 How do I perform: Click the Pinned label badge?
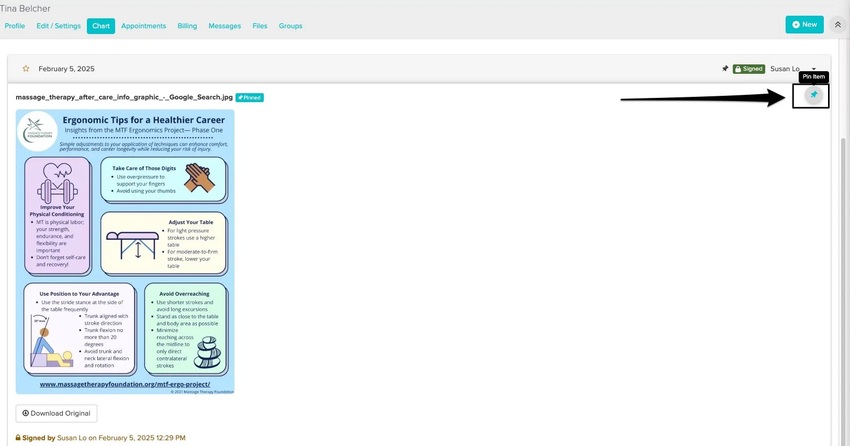249,98
